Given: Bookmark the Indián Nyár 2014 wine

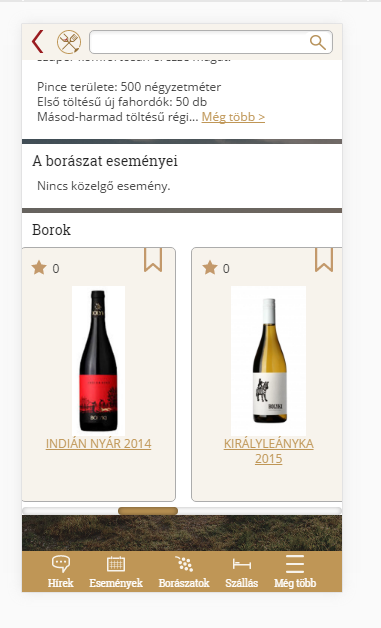Looking at the screenshot, I should [153, 260].
